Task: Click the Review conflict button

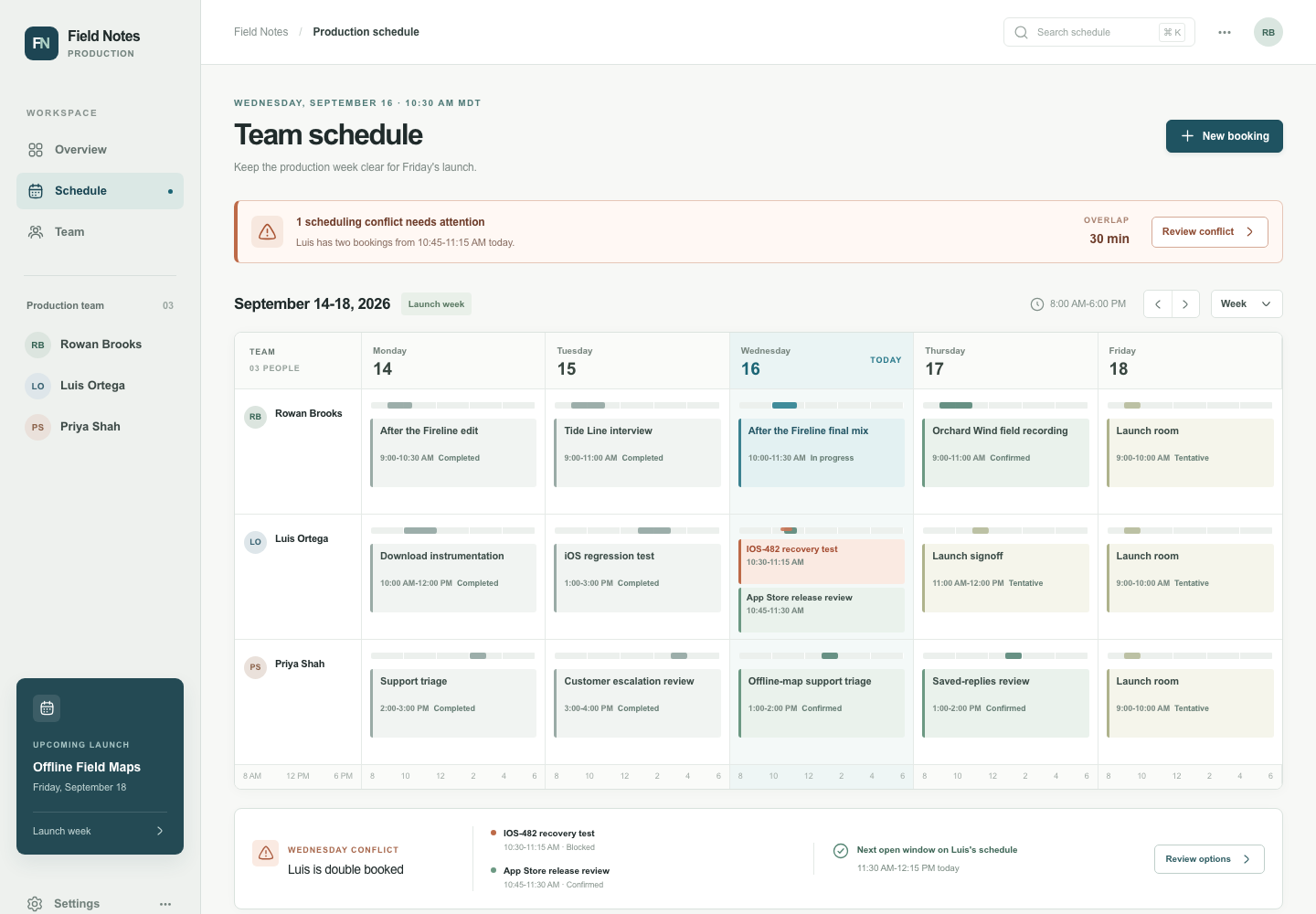Action: (x=1209, y=232)
